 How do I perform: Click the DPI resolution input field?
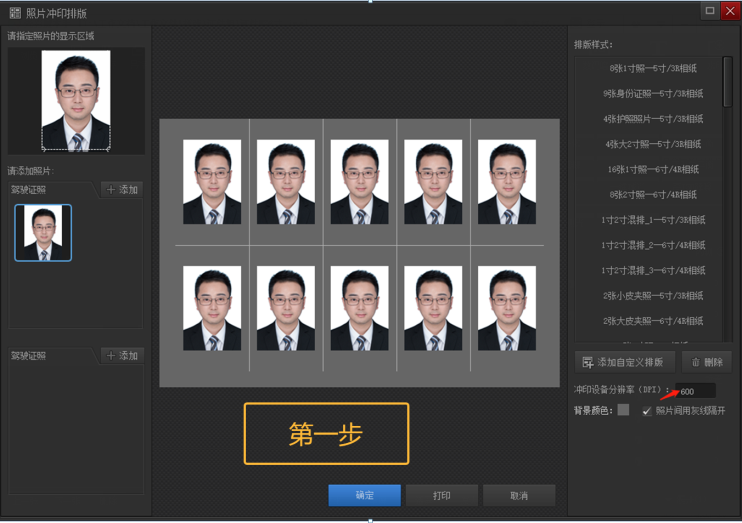coord(696,391)
